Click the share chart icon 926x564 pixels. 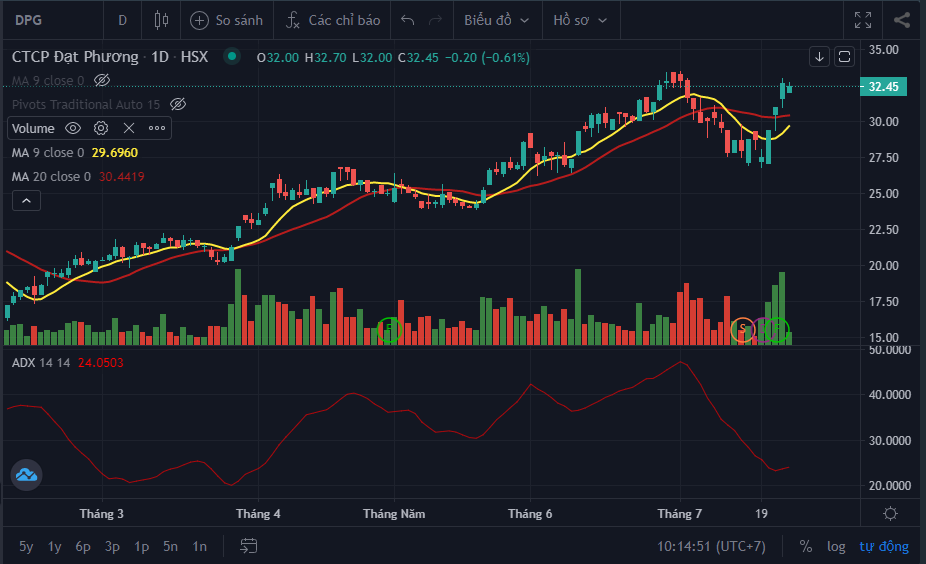[x=902, y=20]
